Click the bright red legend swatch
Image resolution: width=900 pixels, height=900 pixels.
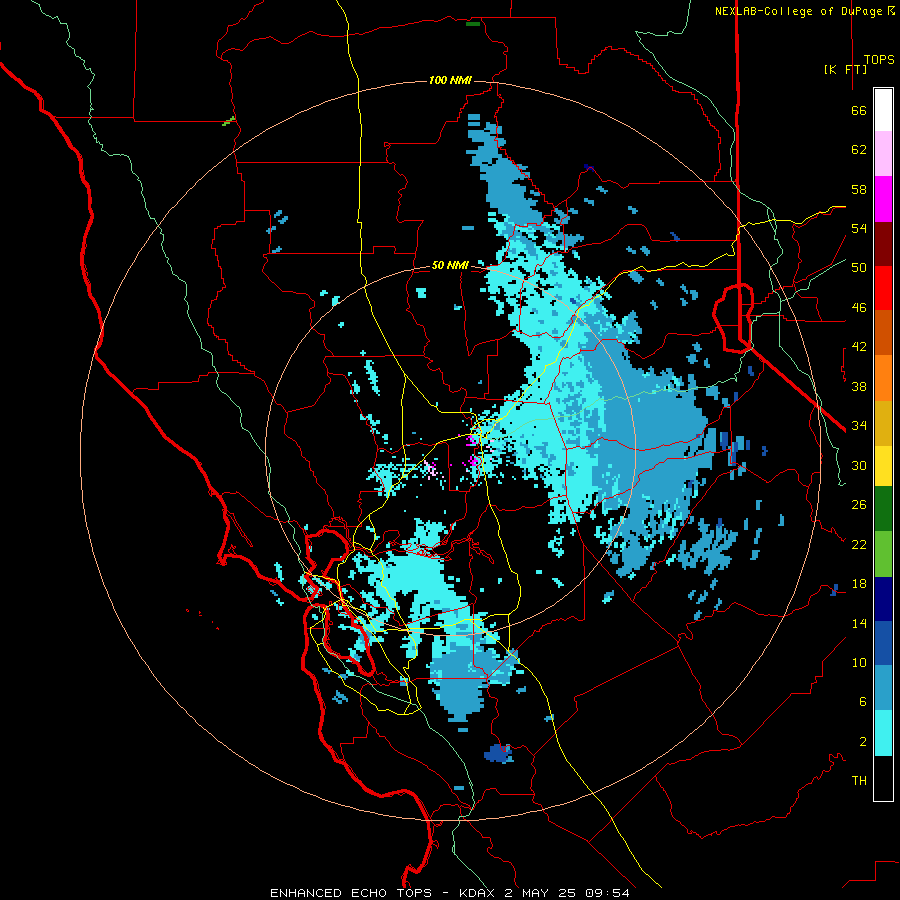point(883,288)
